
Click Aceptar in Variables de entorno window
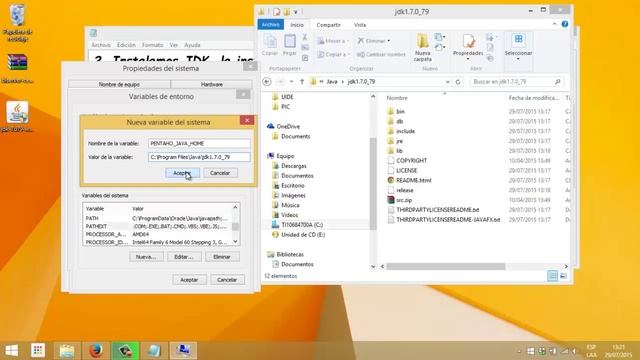tap(189, 280)
